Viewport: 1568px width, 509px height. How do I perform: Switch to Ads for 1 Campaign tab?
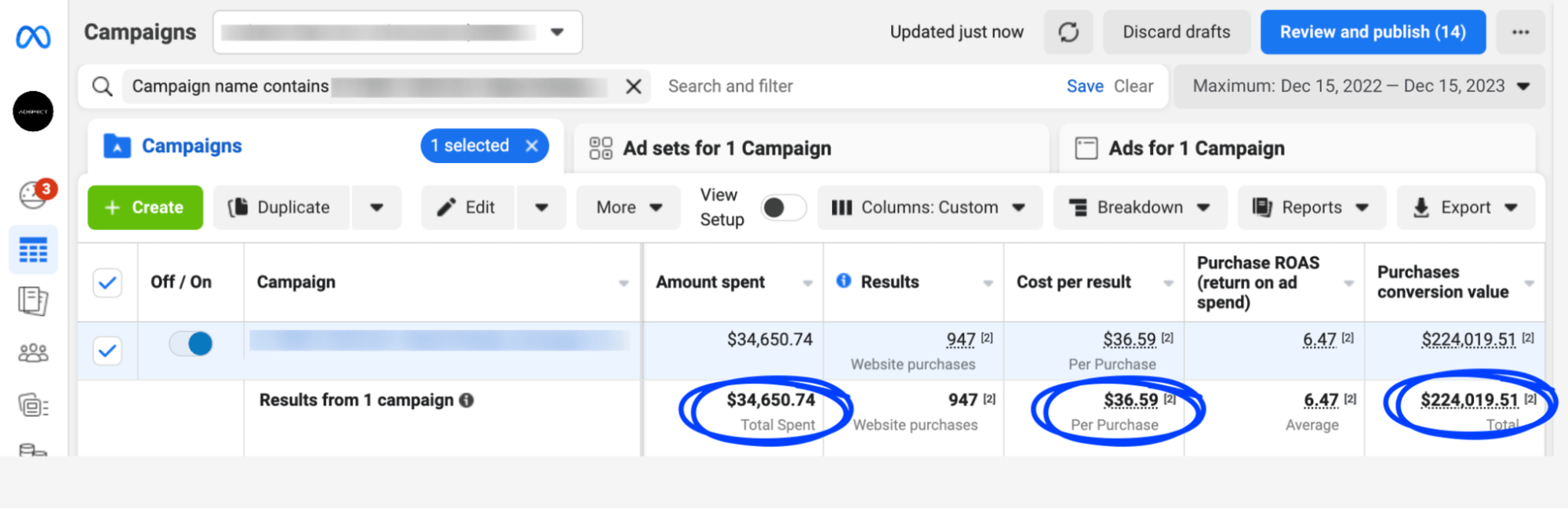tap(1195, 148)
